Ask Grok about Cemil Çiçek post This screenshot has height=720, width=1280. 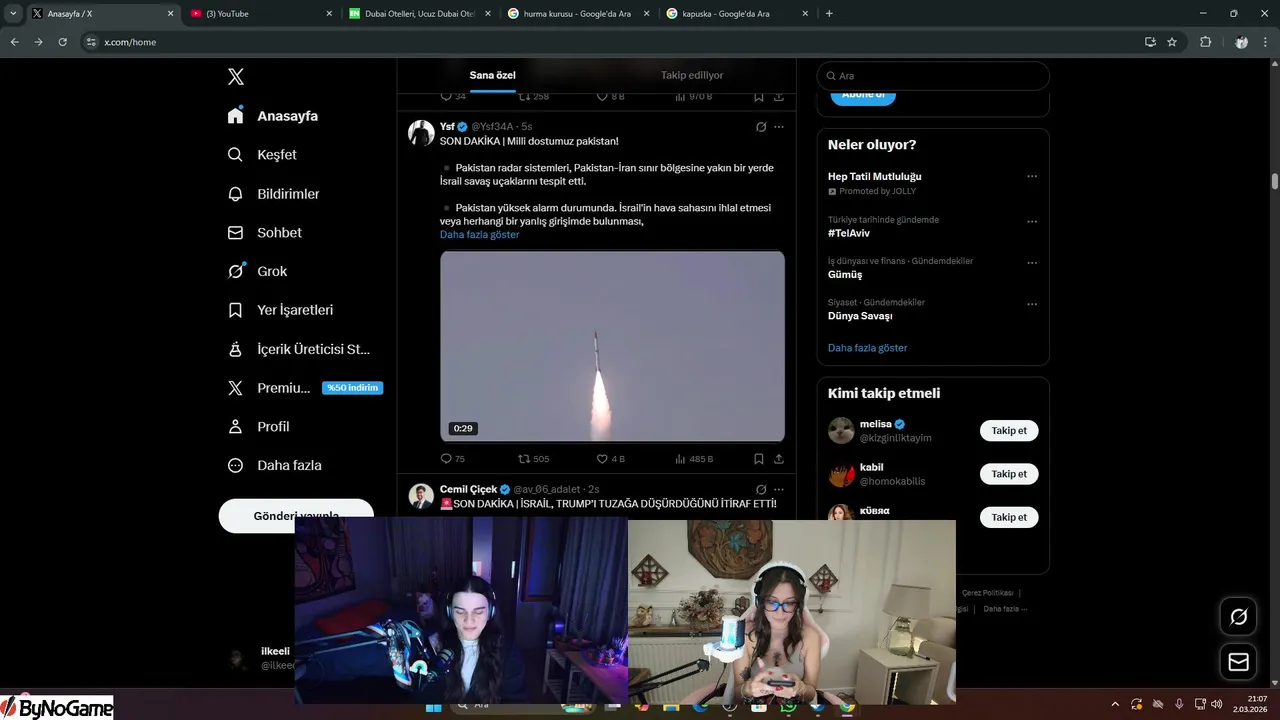coord(760,489)
